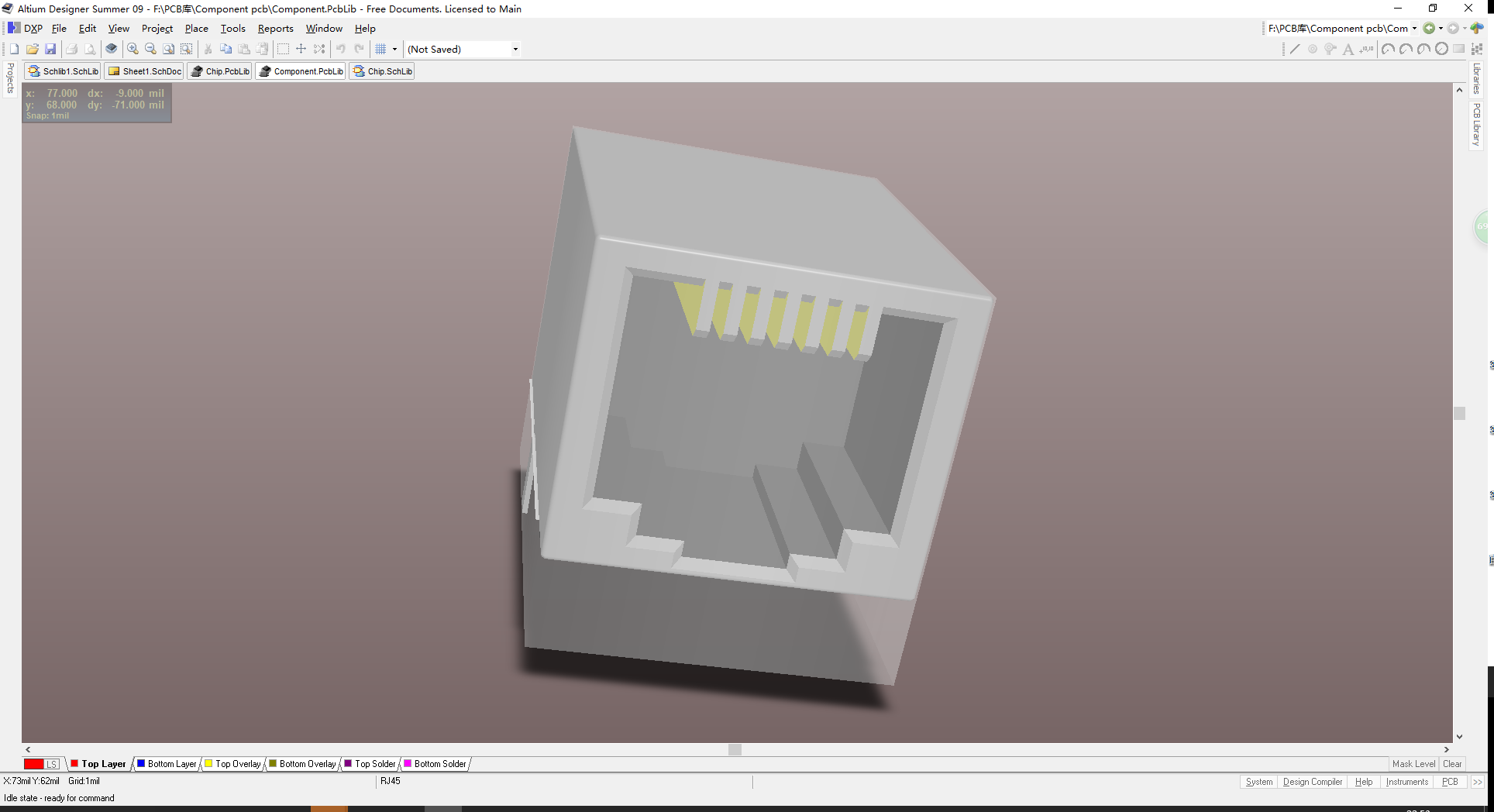Select the Place Full Circle tool
Viewport: 1494px width, 812px height.
[1441, 49]
